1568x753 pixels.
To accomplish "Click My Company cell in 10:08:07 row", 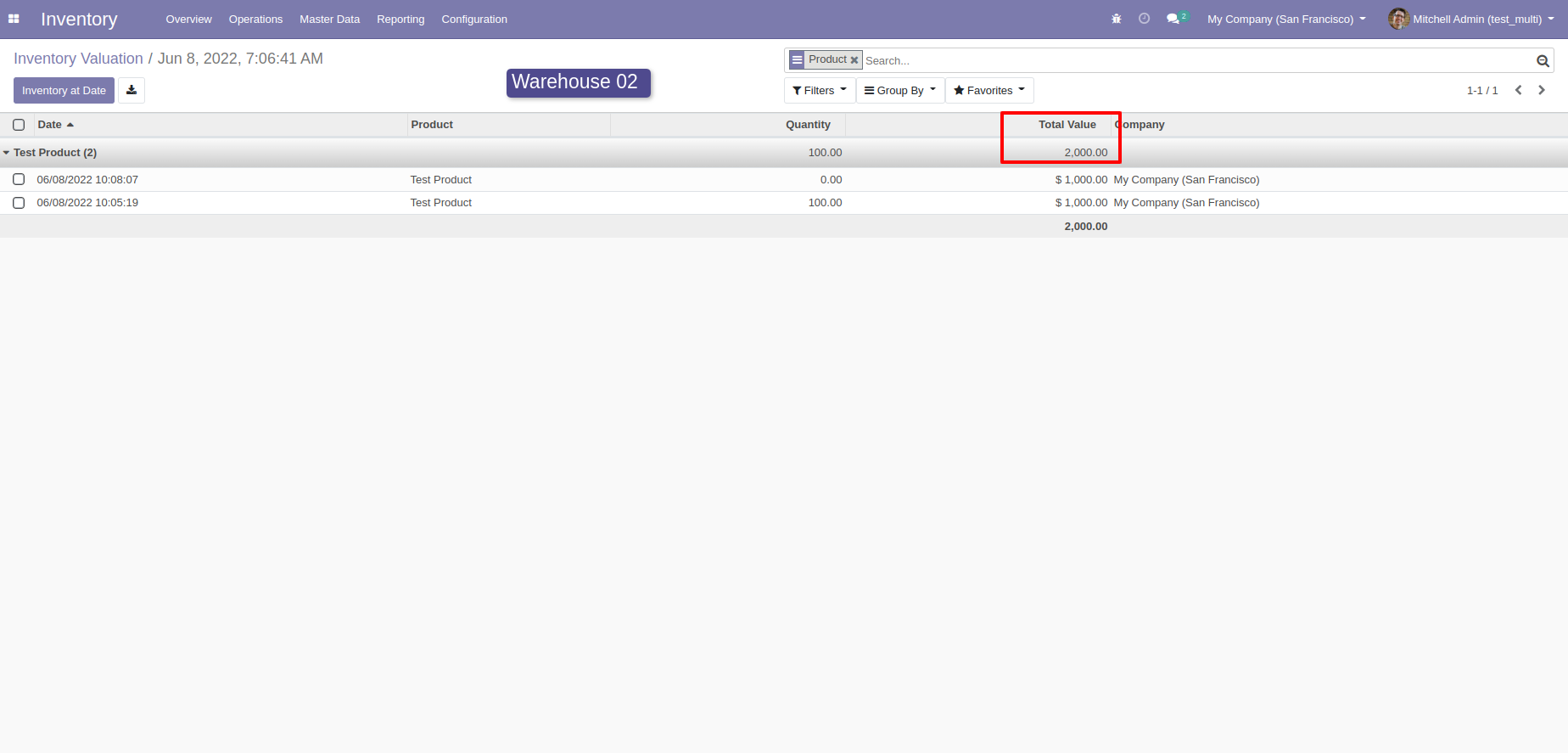I will tap(1186, 179).
